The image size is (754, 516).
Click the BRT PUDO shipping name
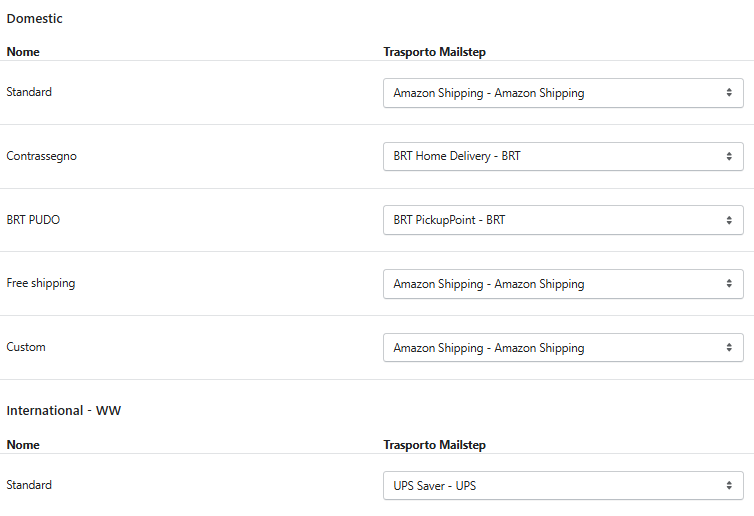(33, 219)
